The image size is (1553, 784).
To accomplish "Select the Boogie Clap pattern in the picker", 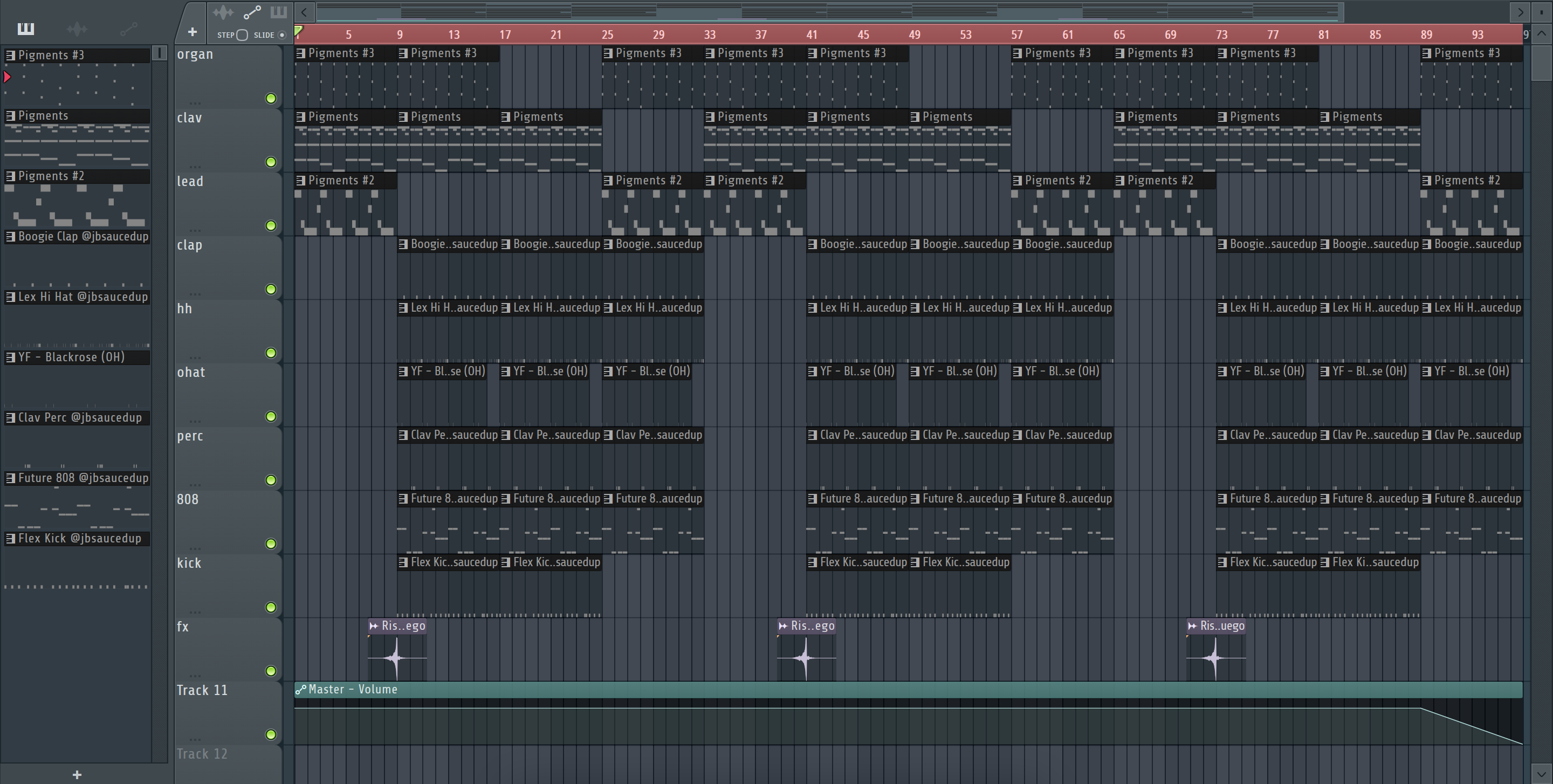I will tap(77, 236).
